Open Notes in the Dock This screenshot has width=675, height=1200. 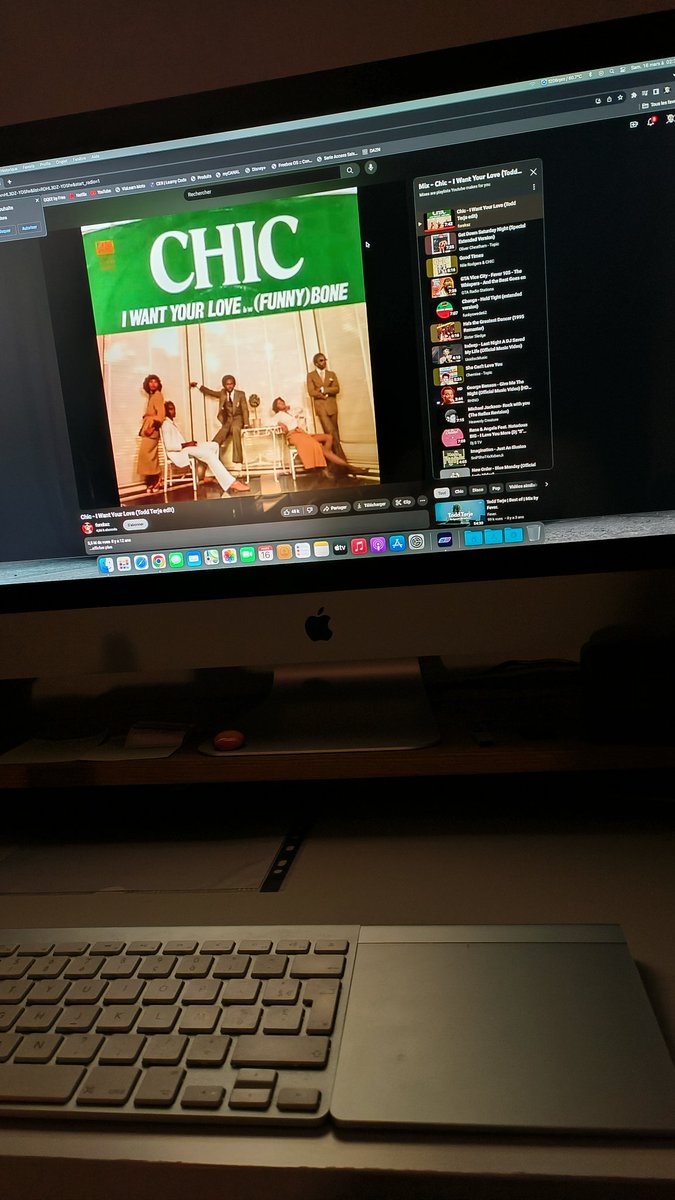(321, 550)
